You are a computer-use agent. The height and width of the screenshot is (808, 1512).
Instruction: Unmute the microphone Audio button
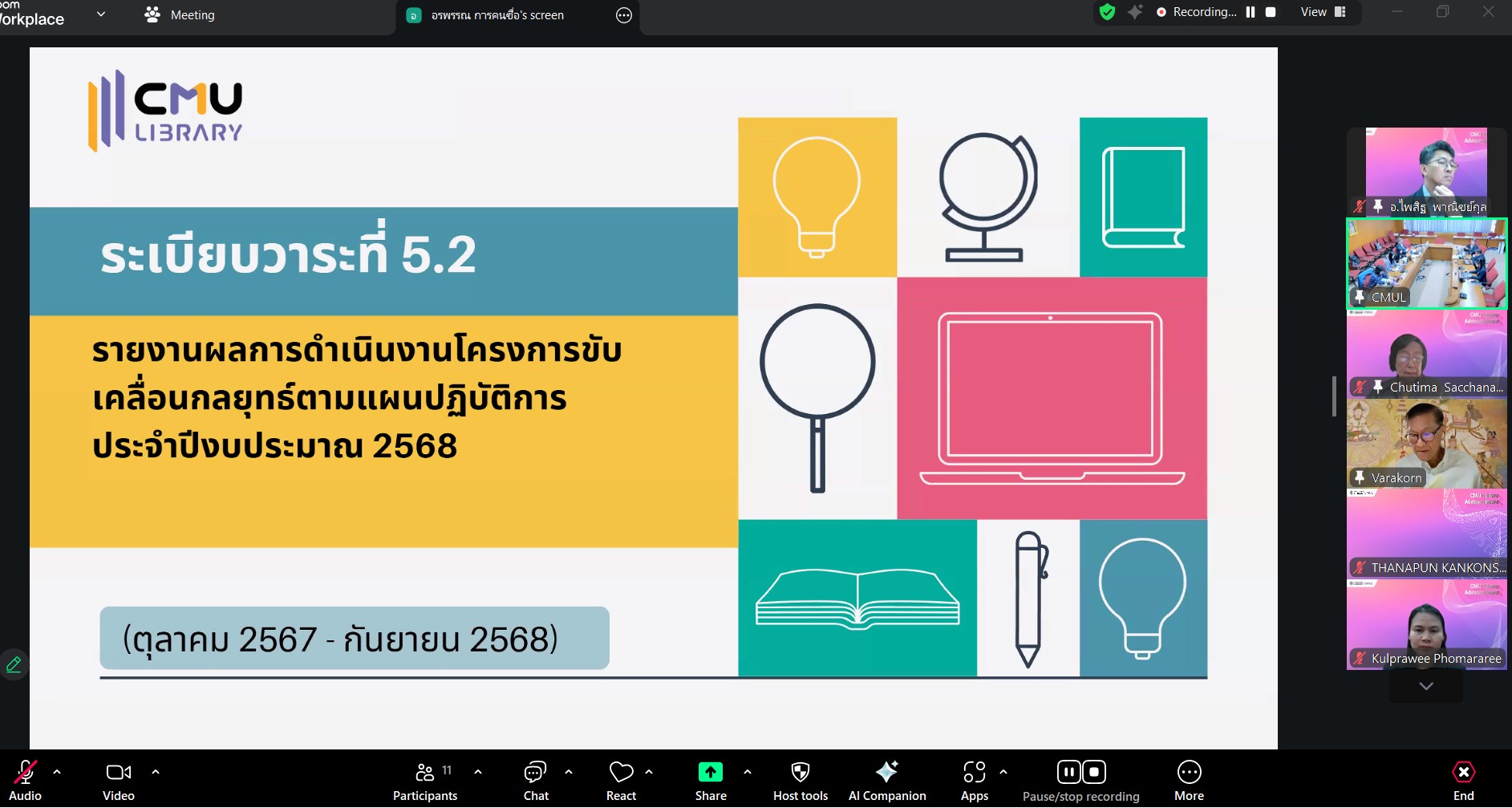click(25, 780)
